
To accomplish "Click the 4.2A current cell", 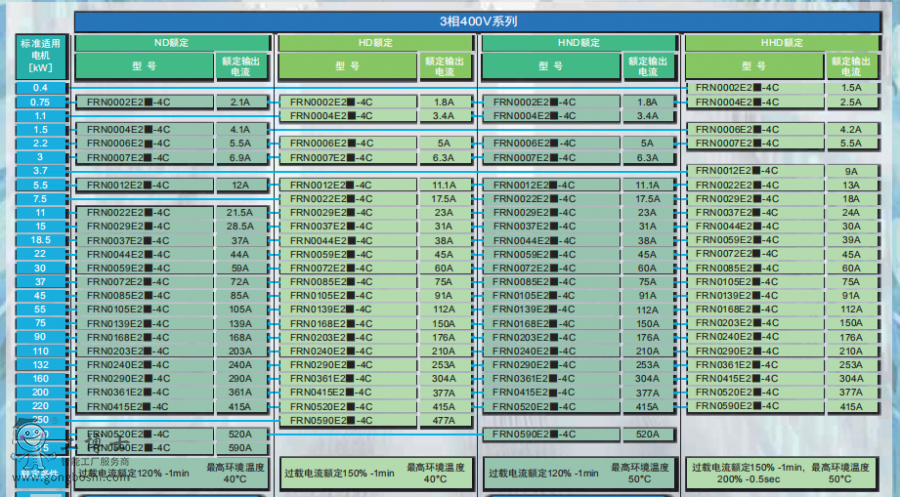I will (x=850, y=130).
